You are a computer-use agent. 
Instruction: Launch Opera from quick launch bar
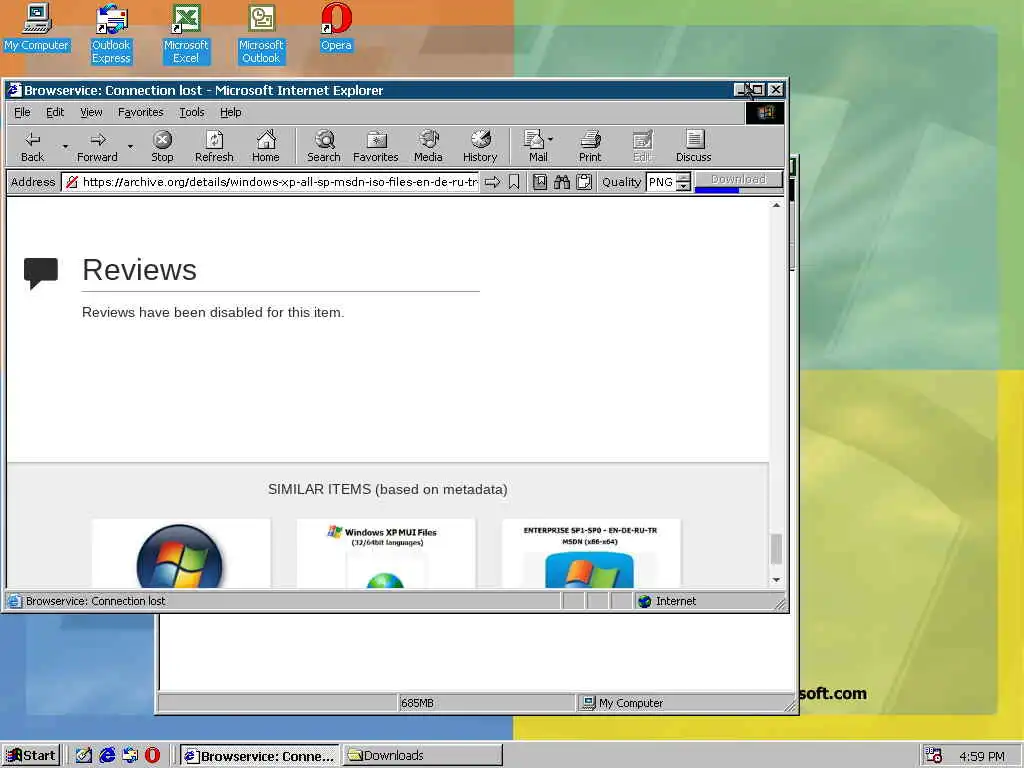(x=152, y=756)
